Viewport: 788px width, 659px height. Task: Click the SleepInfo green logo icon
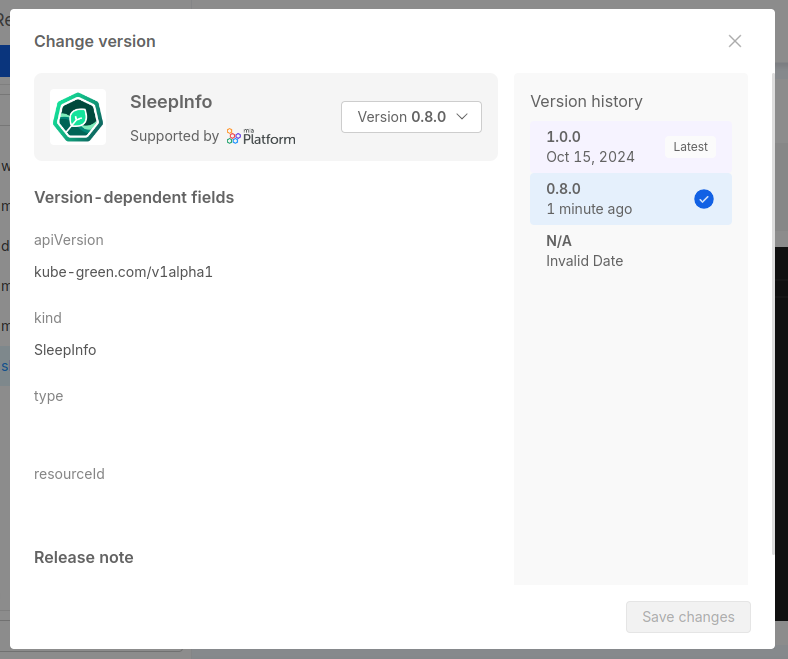click(78, 117)
